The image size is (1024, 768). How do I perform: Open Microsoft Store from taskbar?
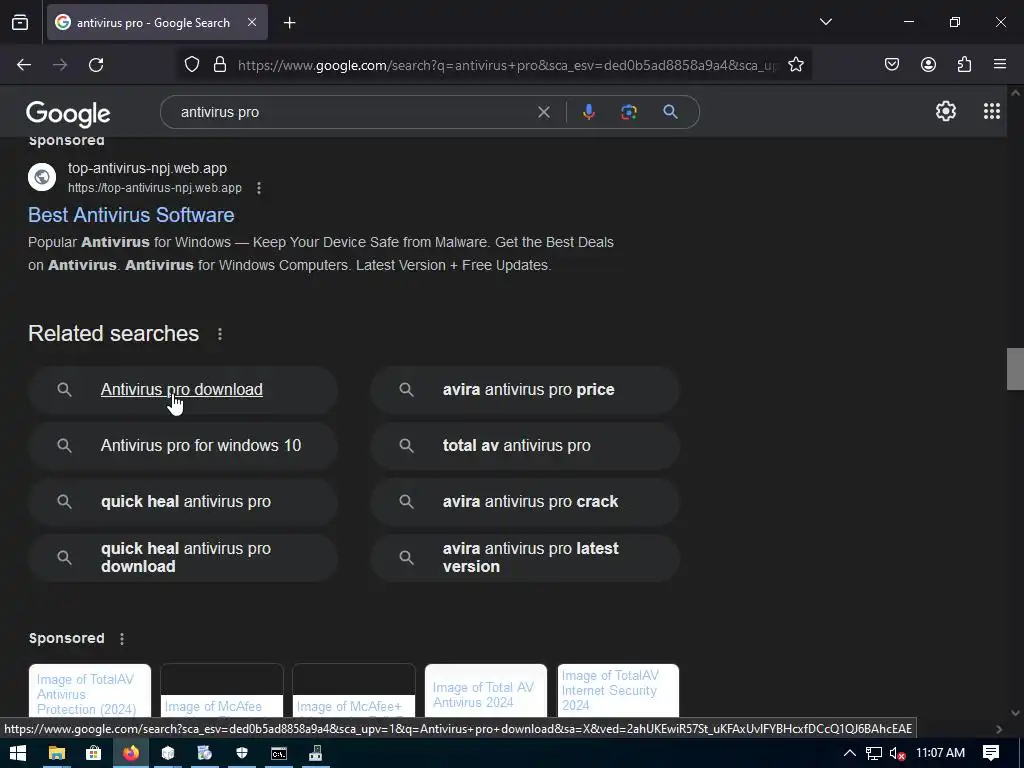click(x=93, y=754)
